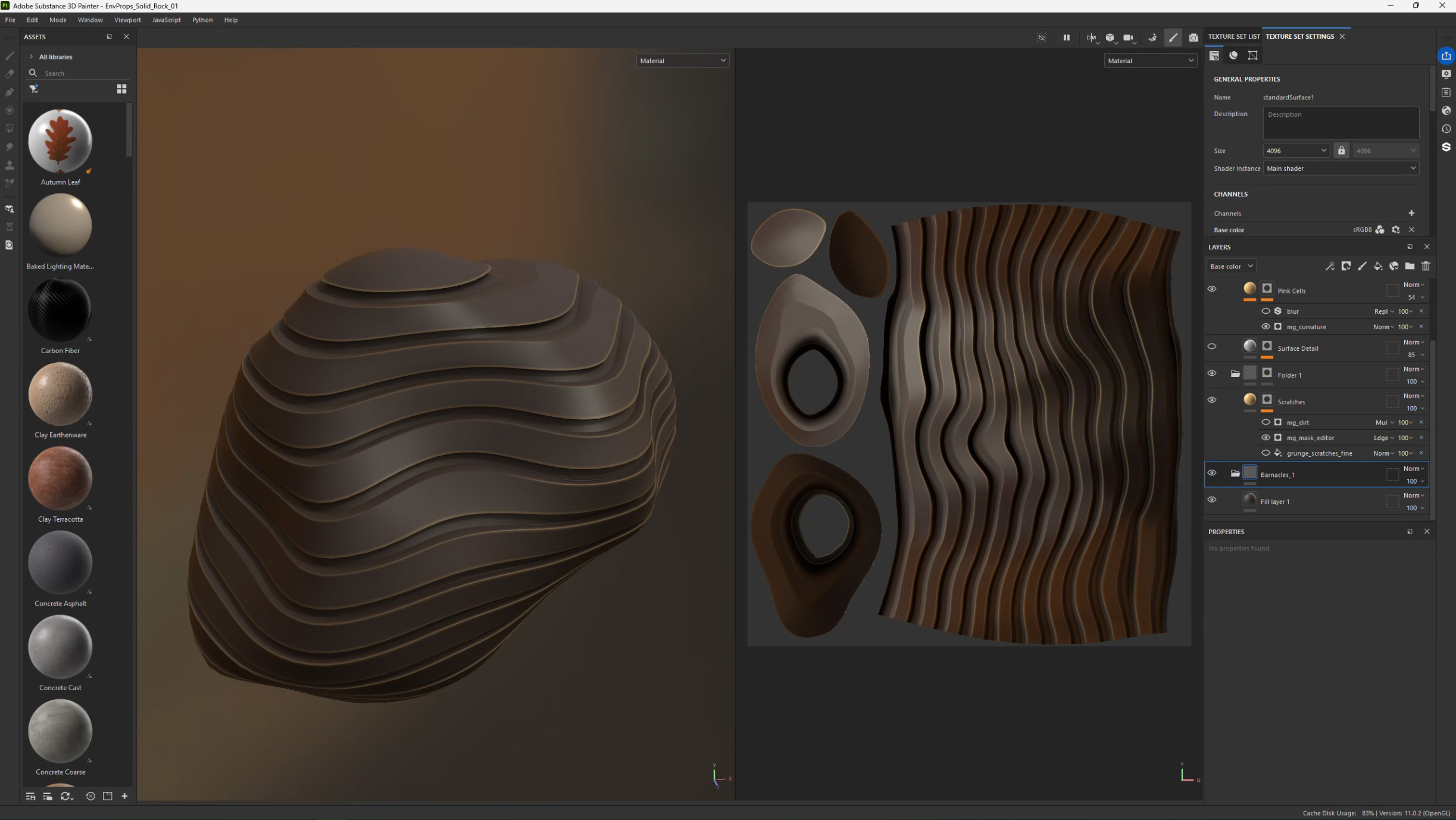Switch assets panel to grid view
The image size is (1456, 820).
121,89
